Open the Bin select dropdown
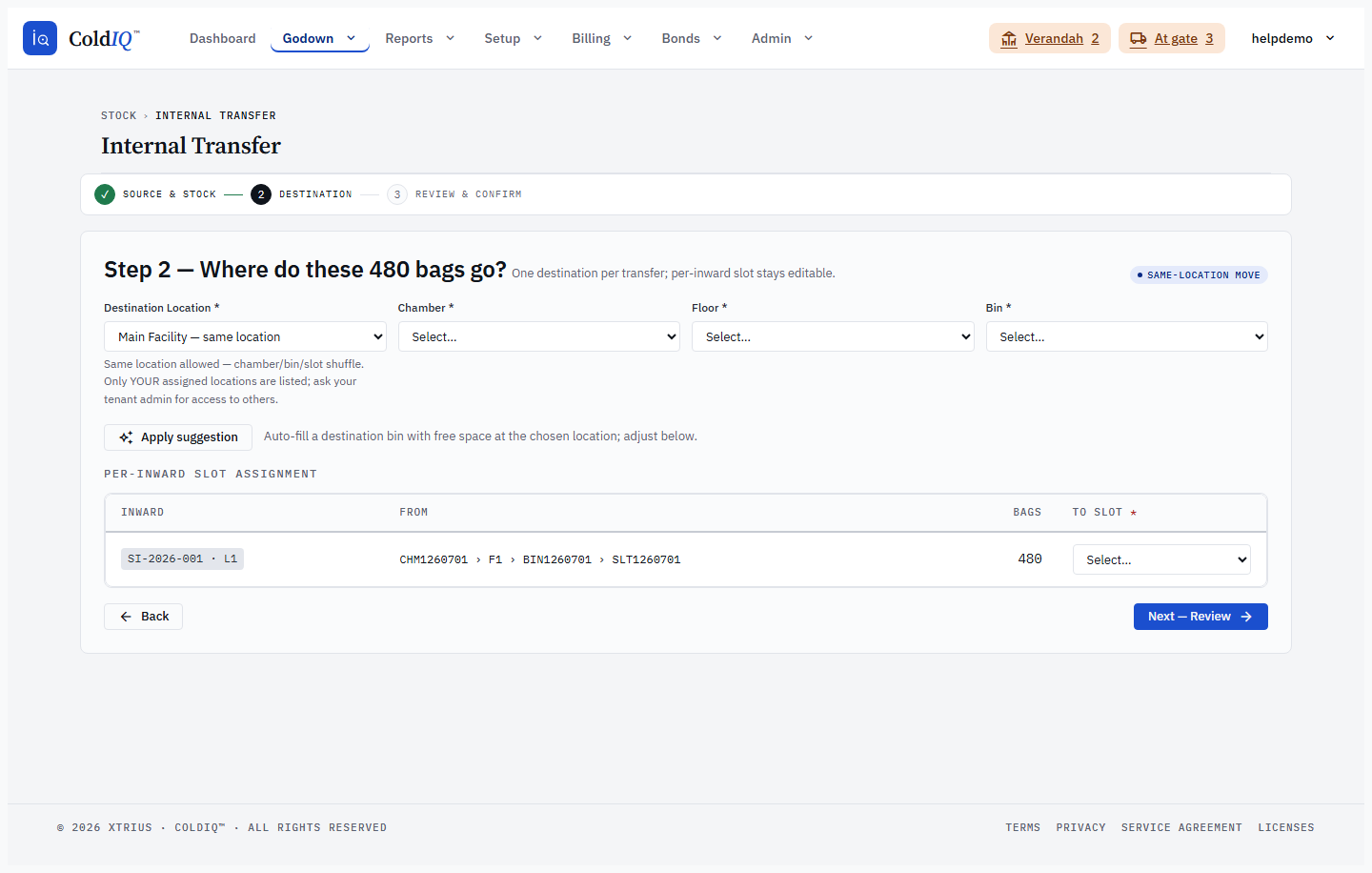Viewport: 1372px width, 873px height. click(1127, 336)
